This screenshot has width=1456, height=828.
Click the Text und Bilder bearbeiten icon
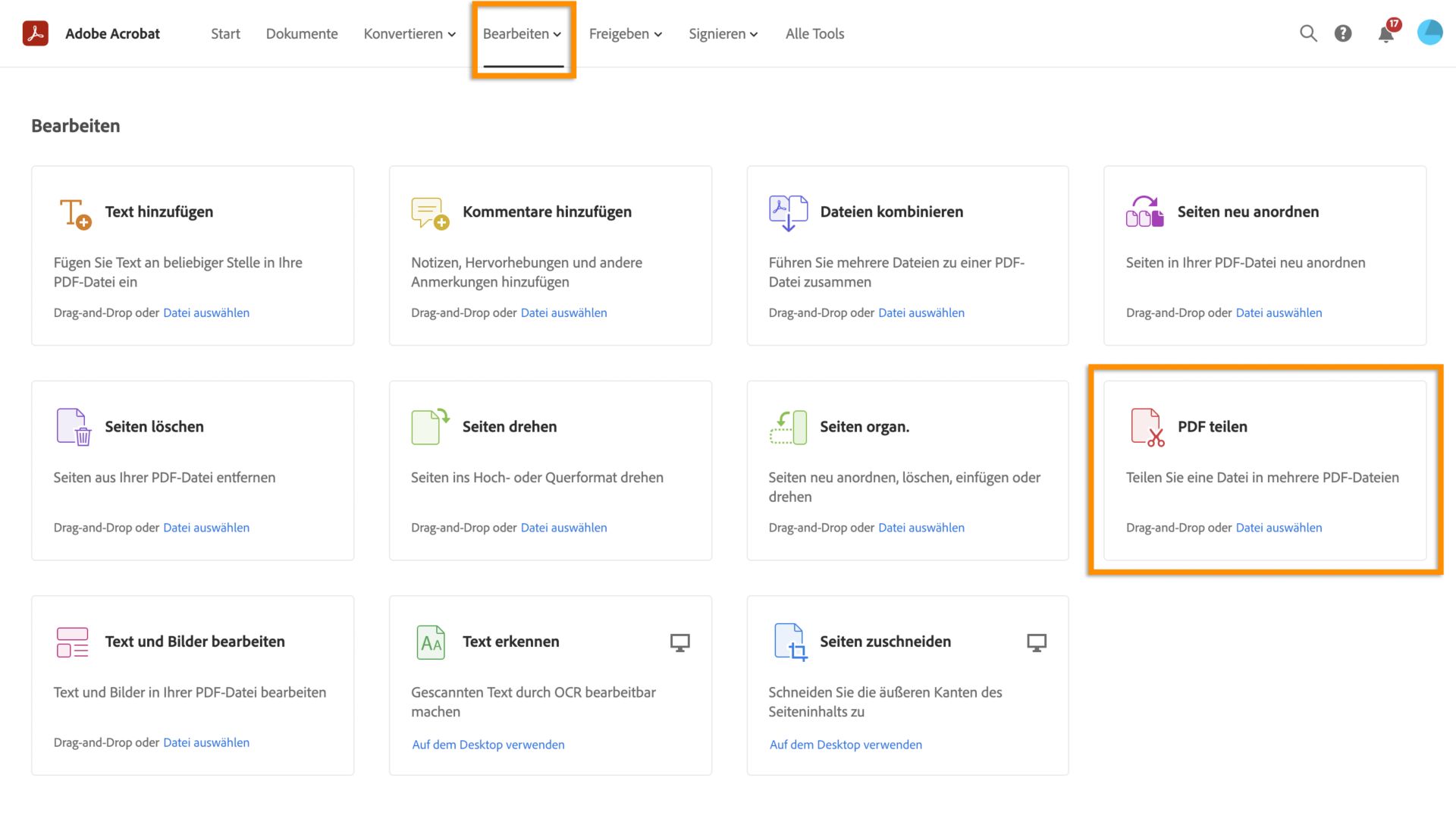[x=73, y=642]
